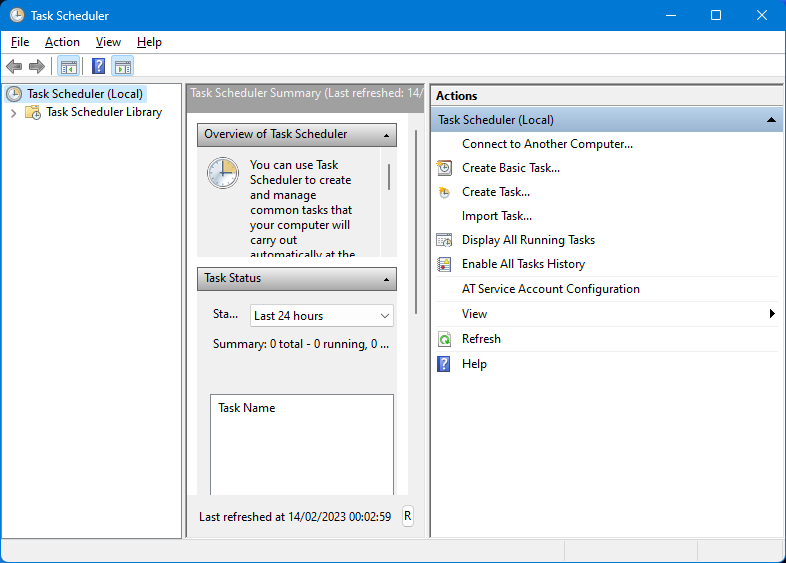This screenshot has height=563, width=786.
Task: Toggle Show/Hide Action Pane toolbar icon
Action: (x=122, y=67)
